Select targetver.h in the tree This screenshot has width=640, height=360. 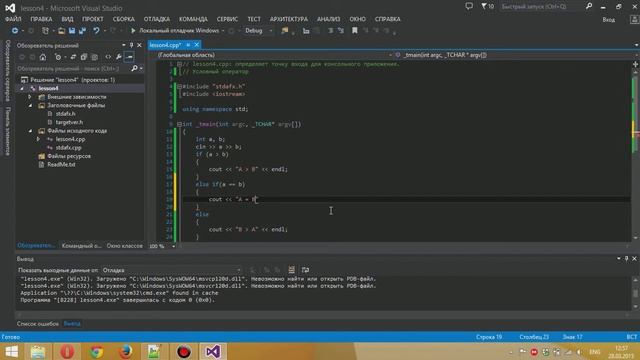coord(69,122)
